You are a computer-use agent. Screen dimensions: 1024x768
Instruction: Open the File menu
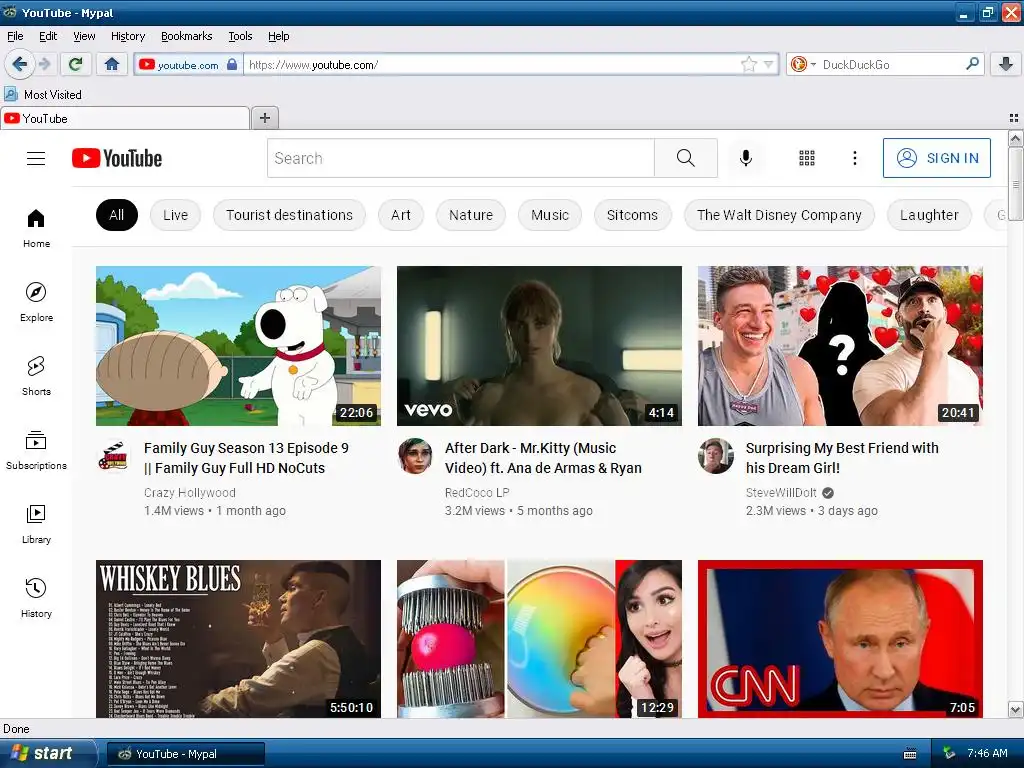click(15, 36)
